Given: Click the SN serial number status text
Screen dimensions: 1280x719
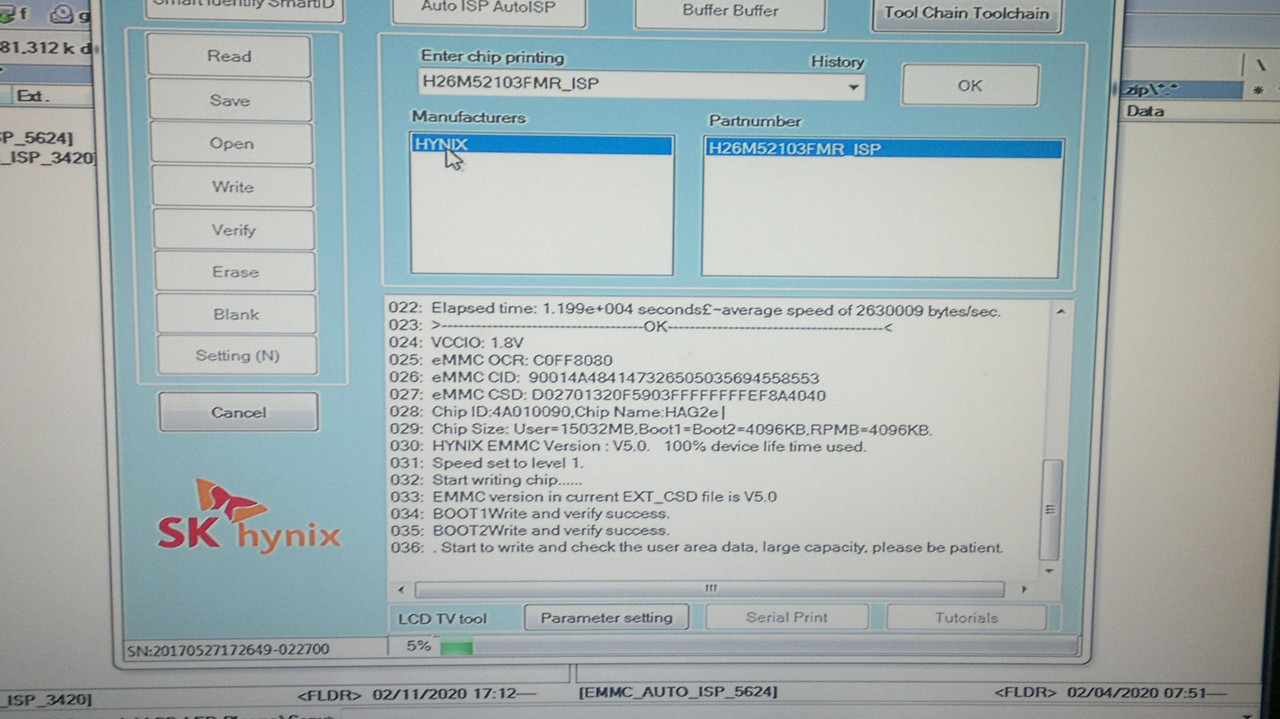Looking at the screenshot, I should point(228,650).
